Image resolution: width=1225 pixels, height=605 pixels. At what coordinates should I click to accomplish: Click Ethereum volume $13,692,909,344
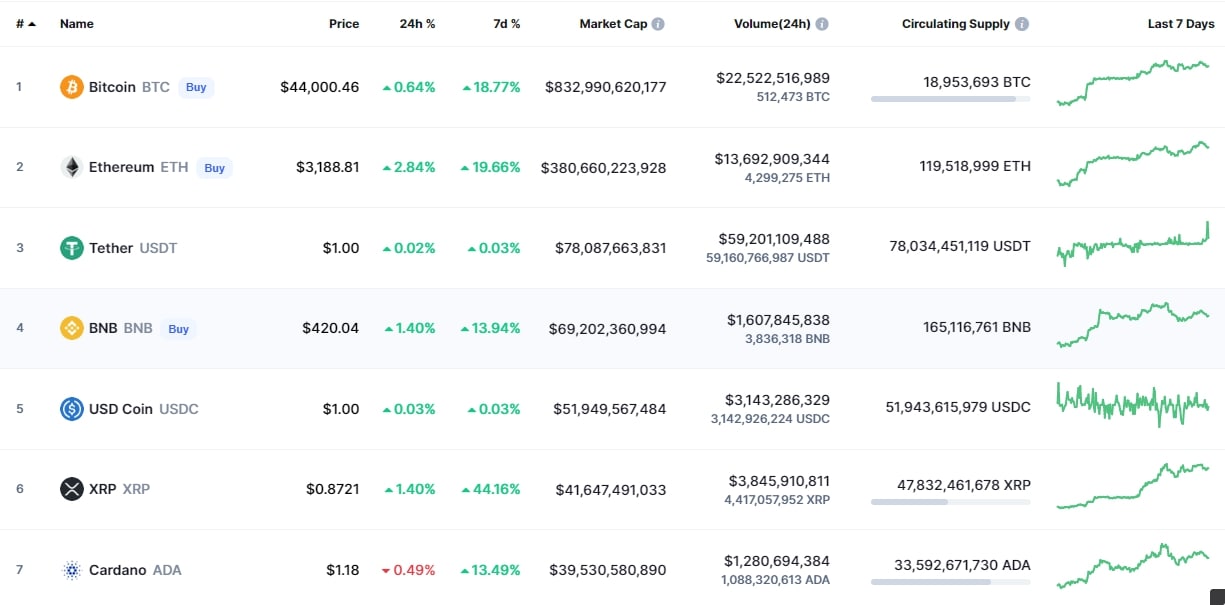tap(772, 158)
